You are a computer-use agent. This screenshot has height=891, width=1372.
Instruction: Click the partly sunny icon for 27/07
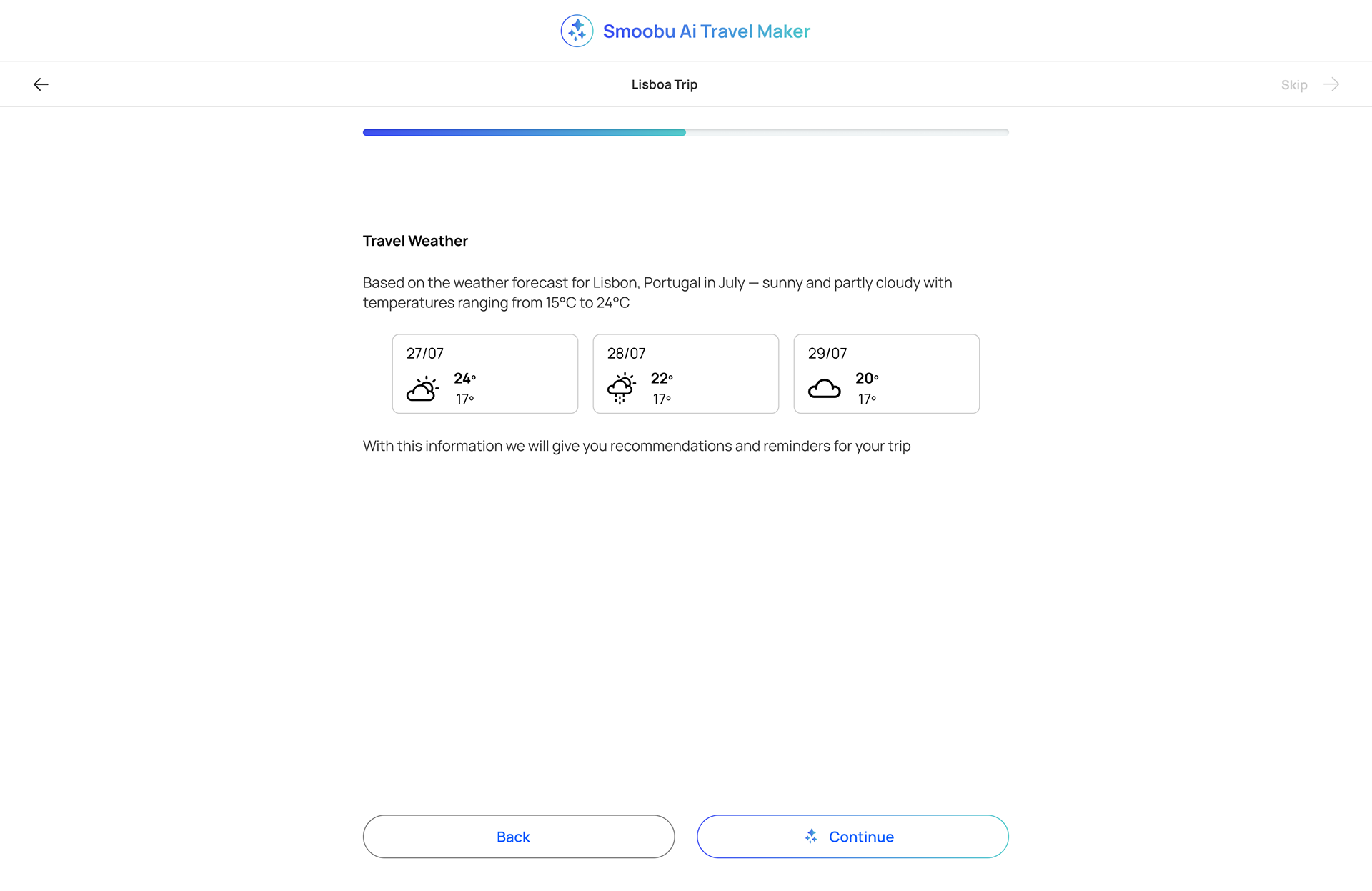coord(422,388)
